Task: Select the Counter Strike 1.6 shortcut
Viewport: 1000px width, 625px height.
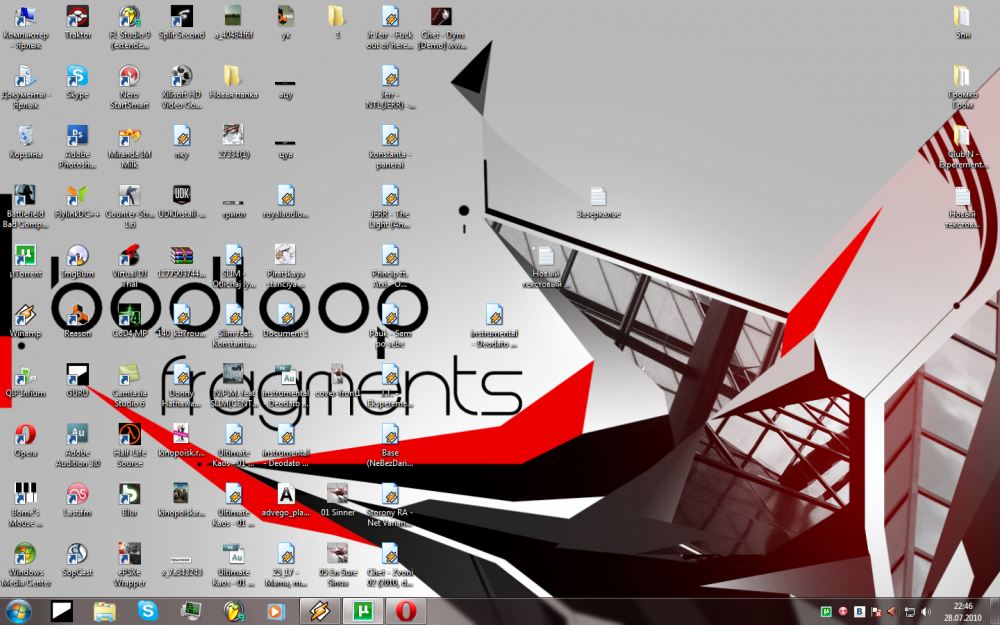Action: [x=129, y=207]
